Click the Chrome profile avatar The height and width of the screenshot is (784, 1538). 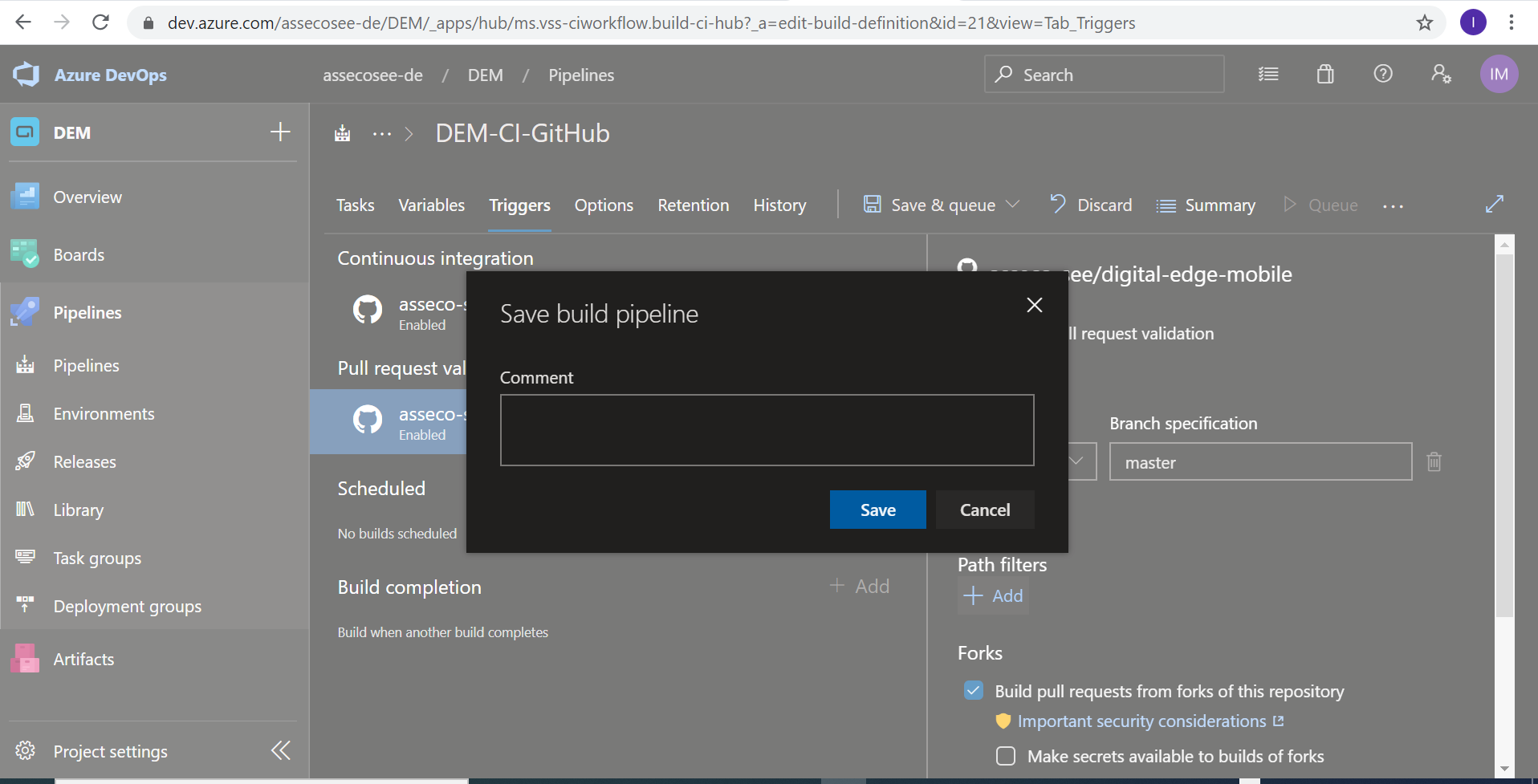[1473, 22]
